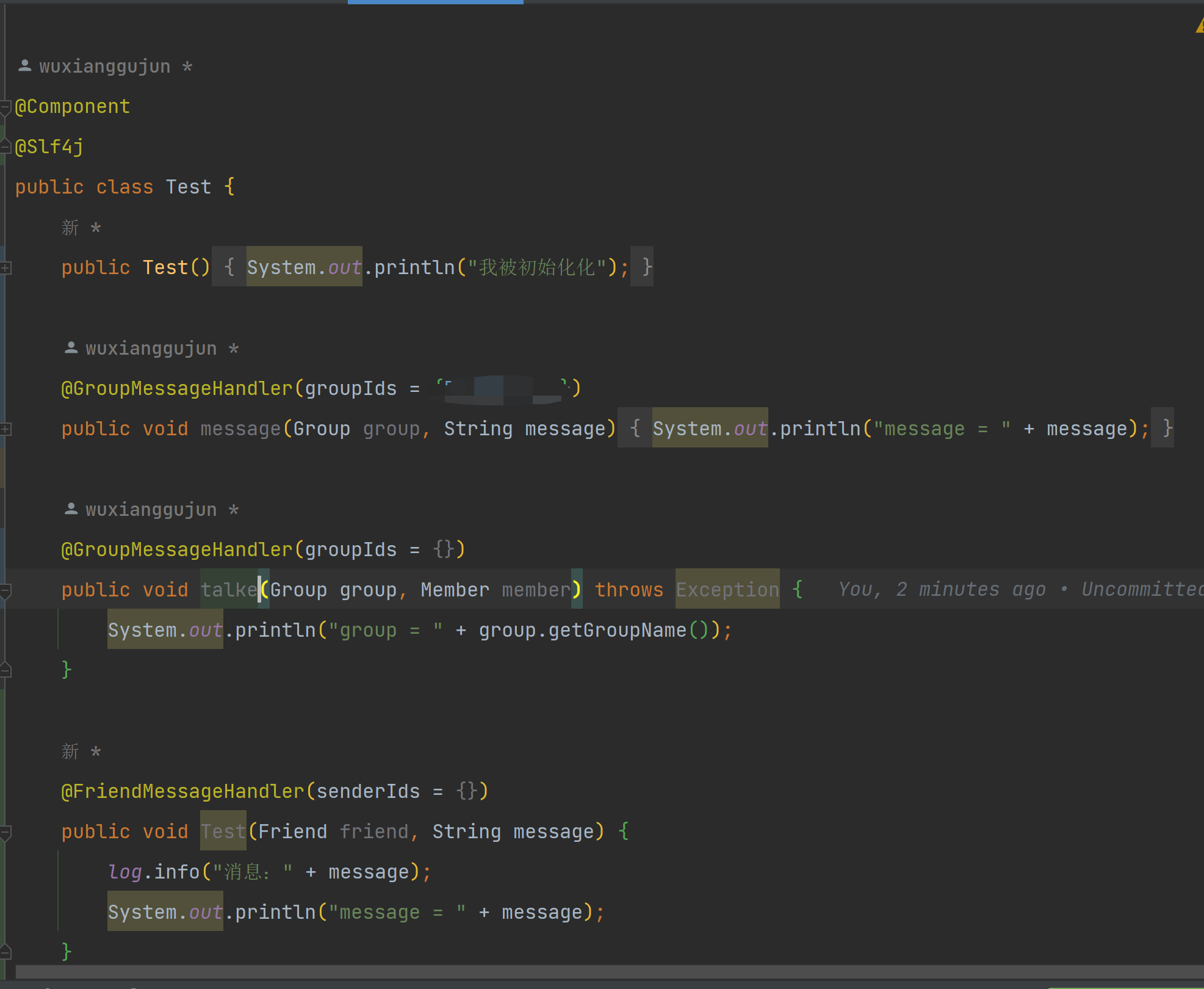This screenshot has height=989, width=1204.
Task: Toggle the fold arrow beside the friend Test method
Action: pyautogui.click(x=4, y=831)
